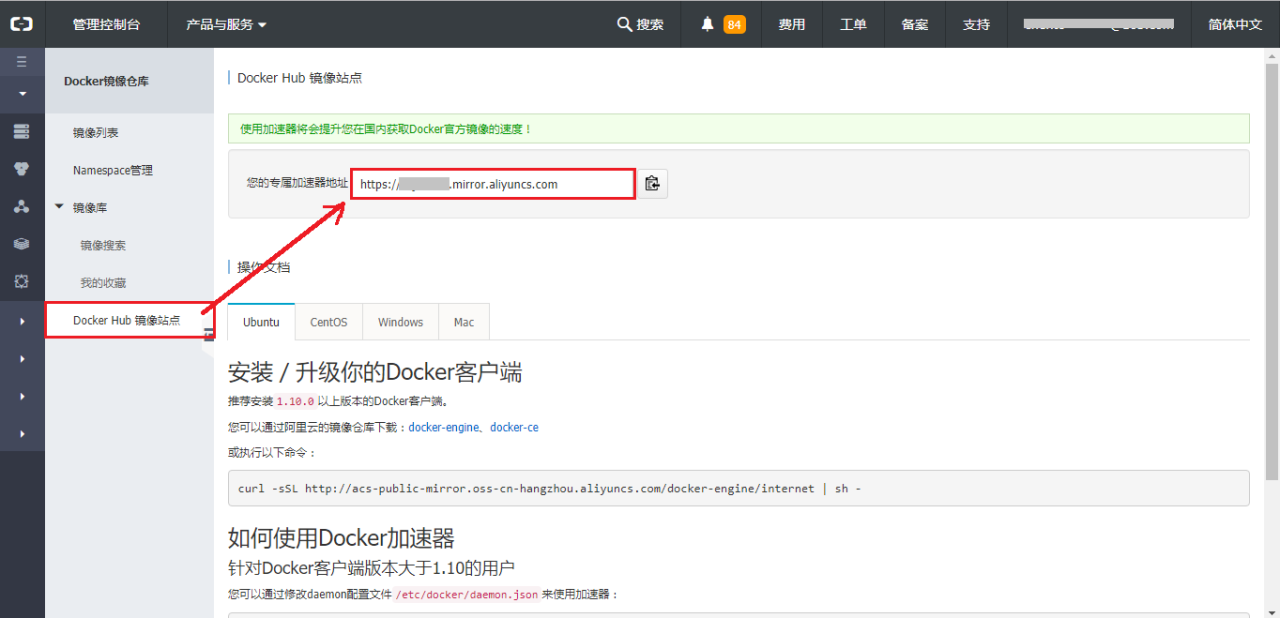Click the badge icon in the left sidebar
Image resolution: width=1280 pixels, height=618 pixels.
click(x=22, y=168)
